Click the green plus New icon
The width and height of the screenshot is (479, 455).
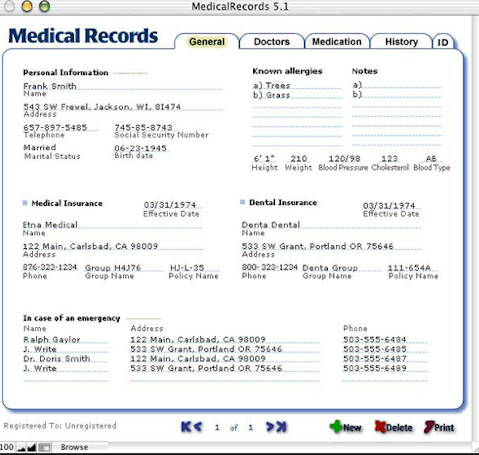pyautogui.click(x=336, y=427)
